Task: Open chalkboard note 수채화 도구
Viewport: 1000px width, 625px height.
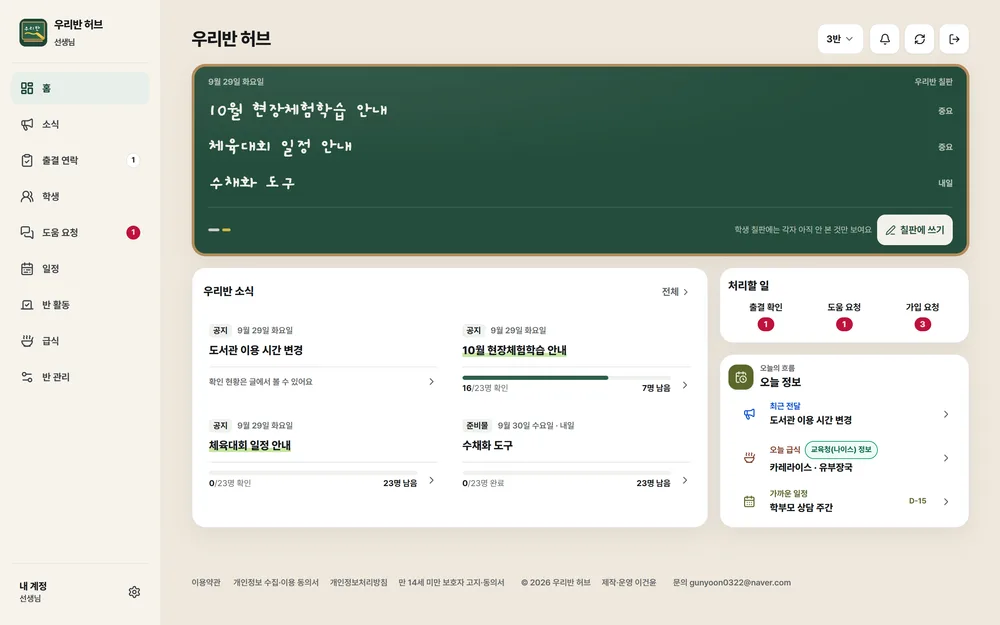Action: pos(580,182)
